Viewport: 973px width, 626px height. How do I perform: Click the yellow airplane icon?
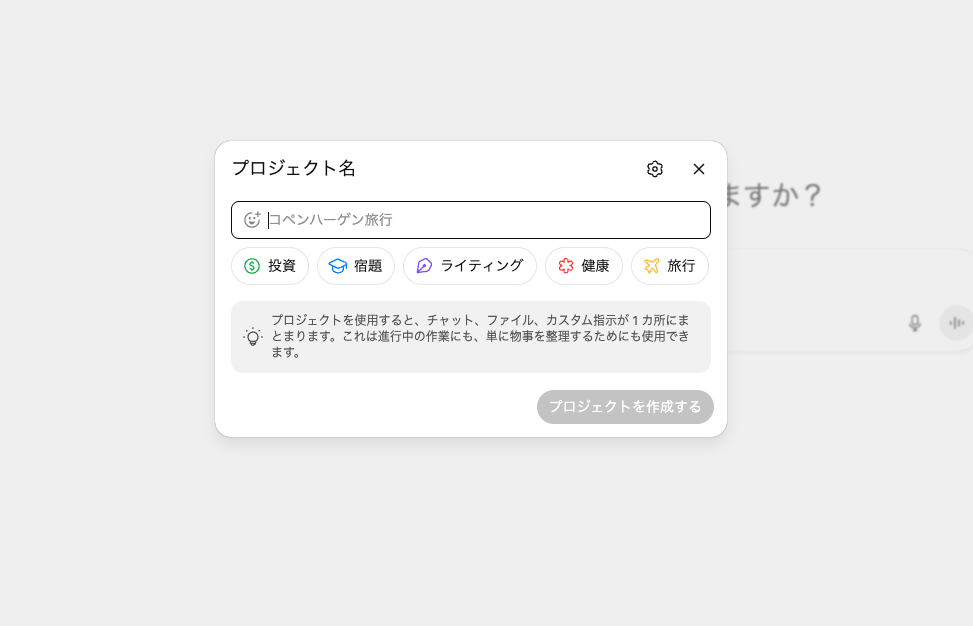click(652, 266)
